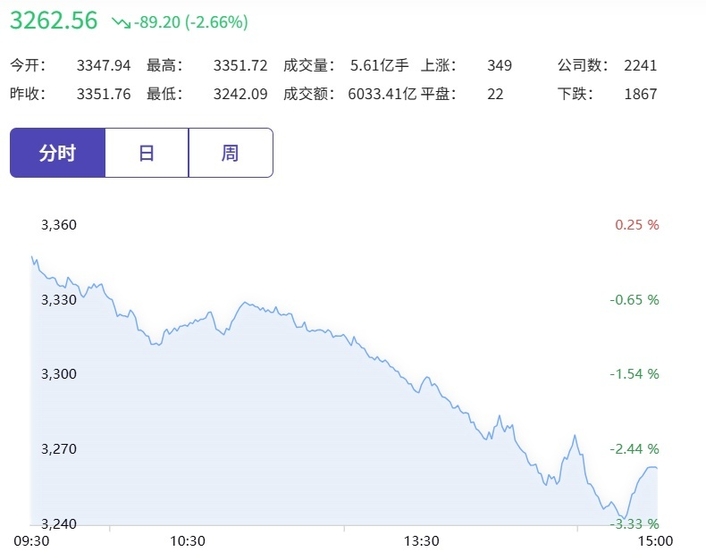Click the 最低 value 3242.09

pyautogui.click(x=240, y=94)
